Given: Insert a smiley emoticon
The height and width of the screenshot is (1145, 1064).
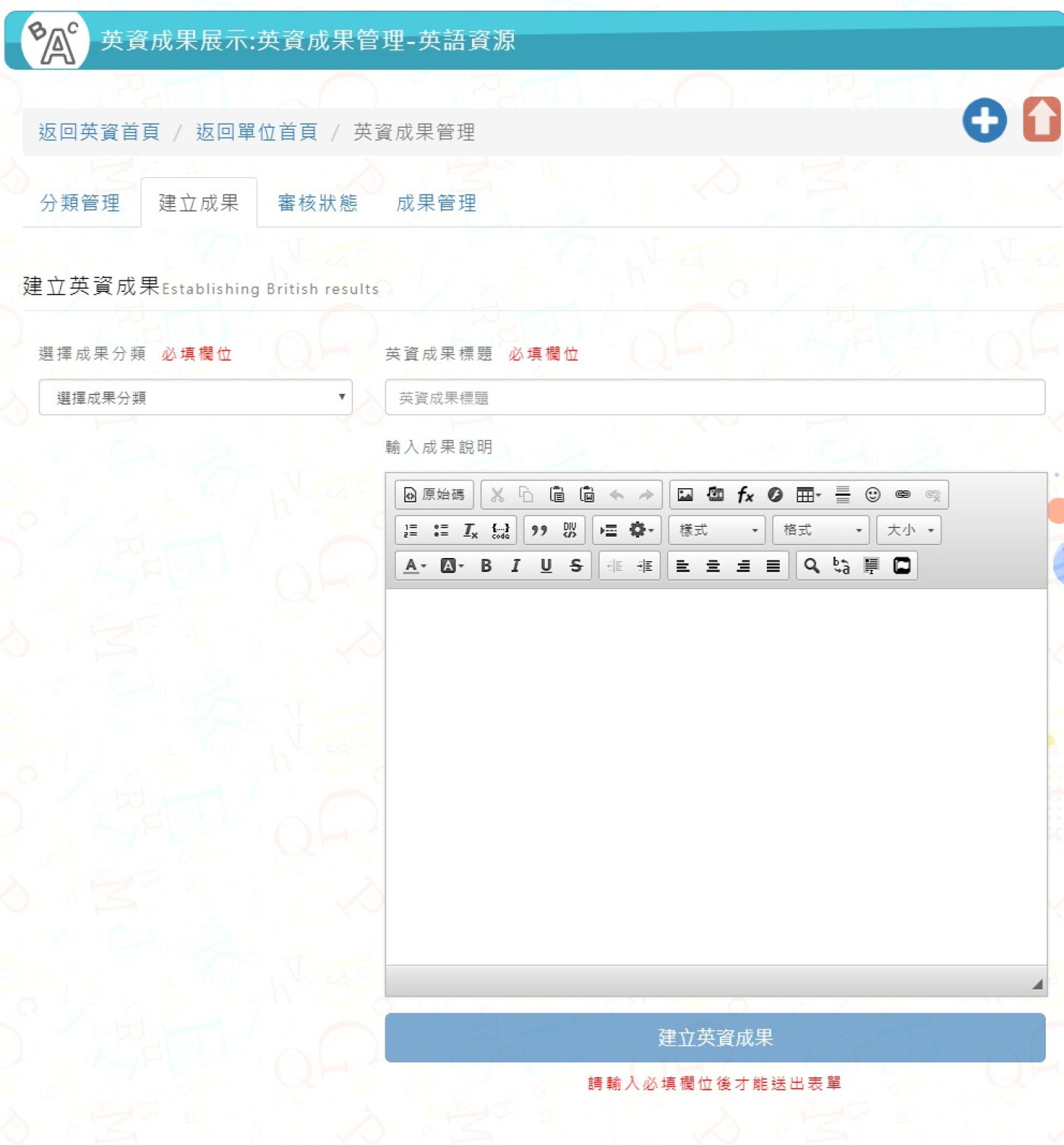Looking at the screenshot, I should 872,495.
